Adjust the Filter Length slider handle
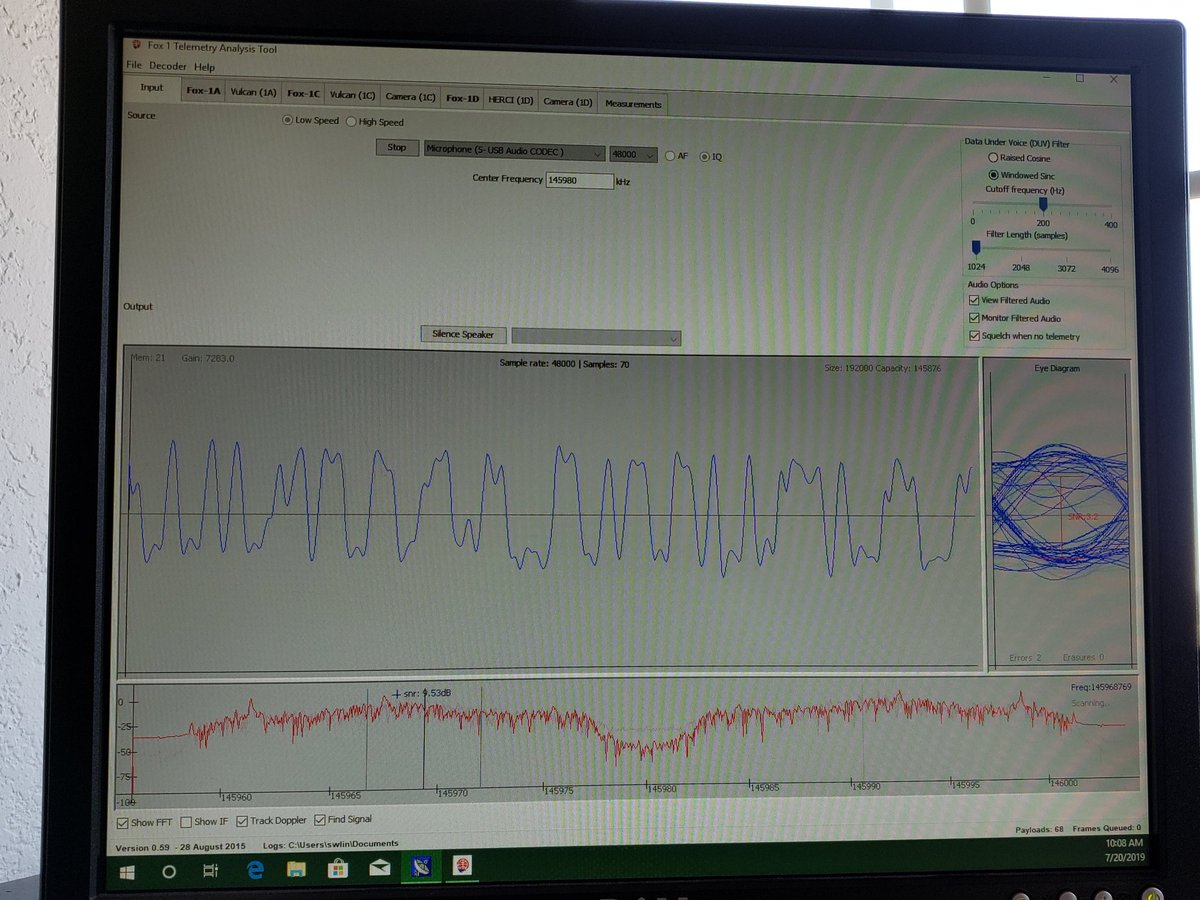 [976, 249]
